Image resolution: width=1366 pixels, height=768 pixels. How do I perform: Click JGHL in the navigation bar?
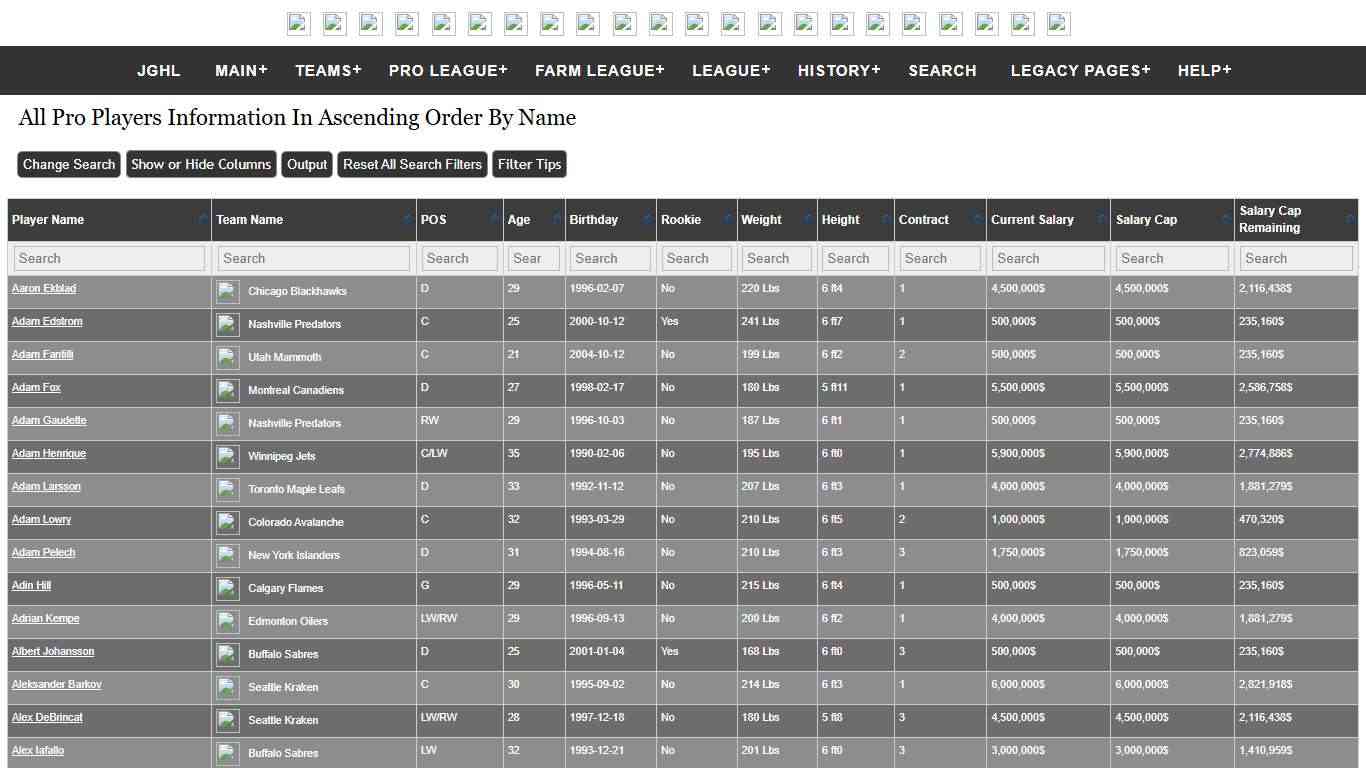158,70
